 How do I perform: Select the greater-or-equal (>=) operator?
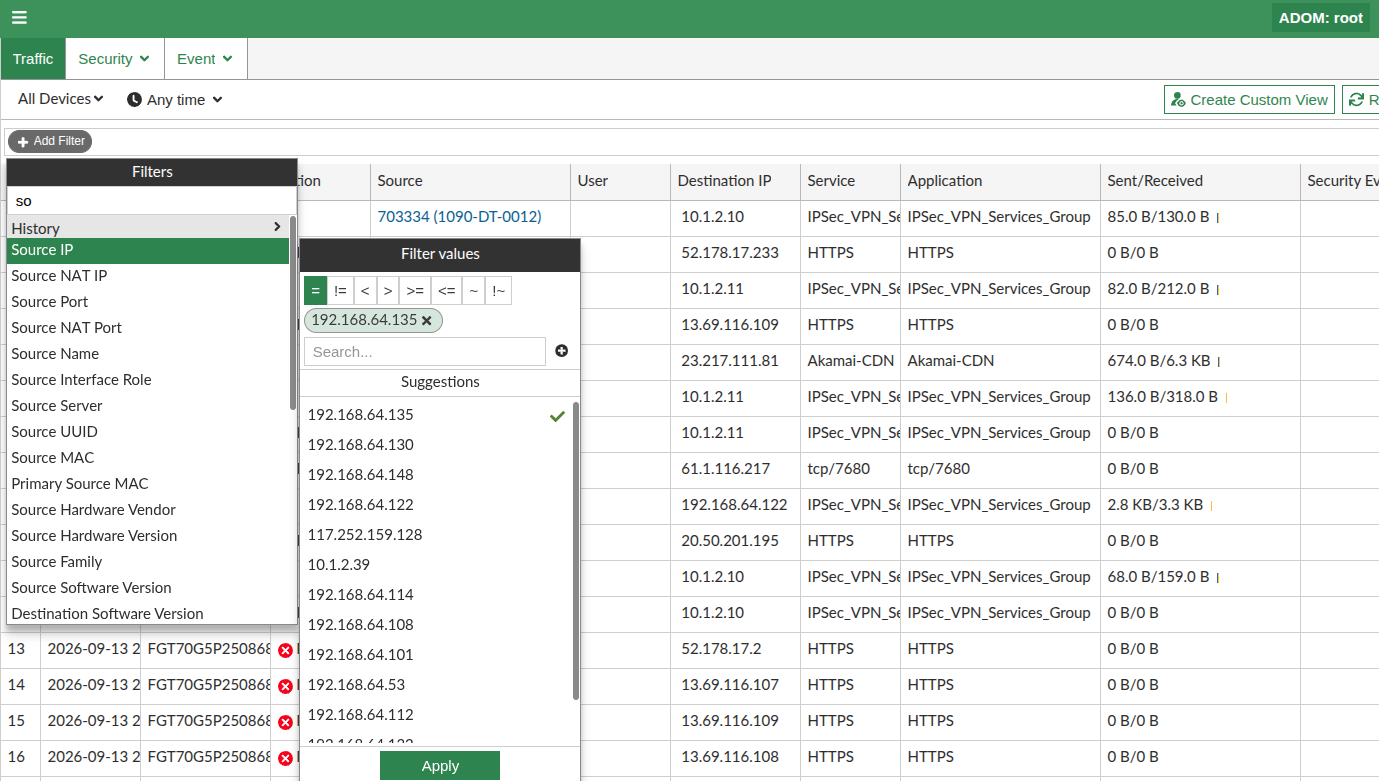point(415,290)
